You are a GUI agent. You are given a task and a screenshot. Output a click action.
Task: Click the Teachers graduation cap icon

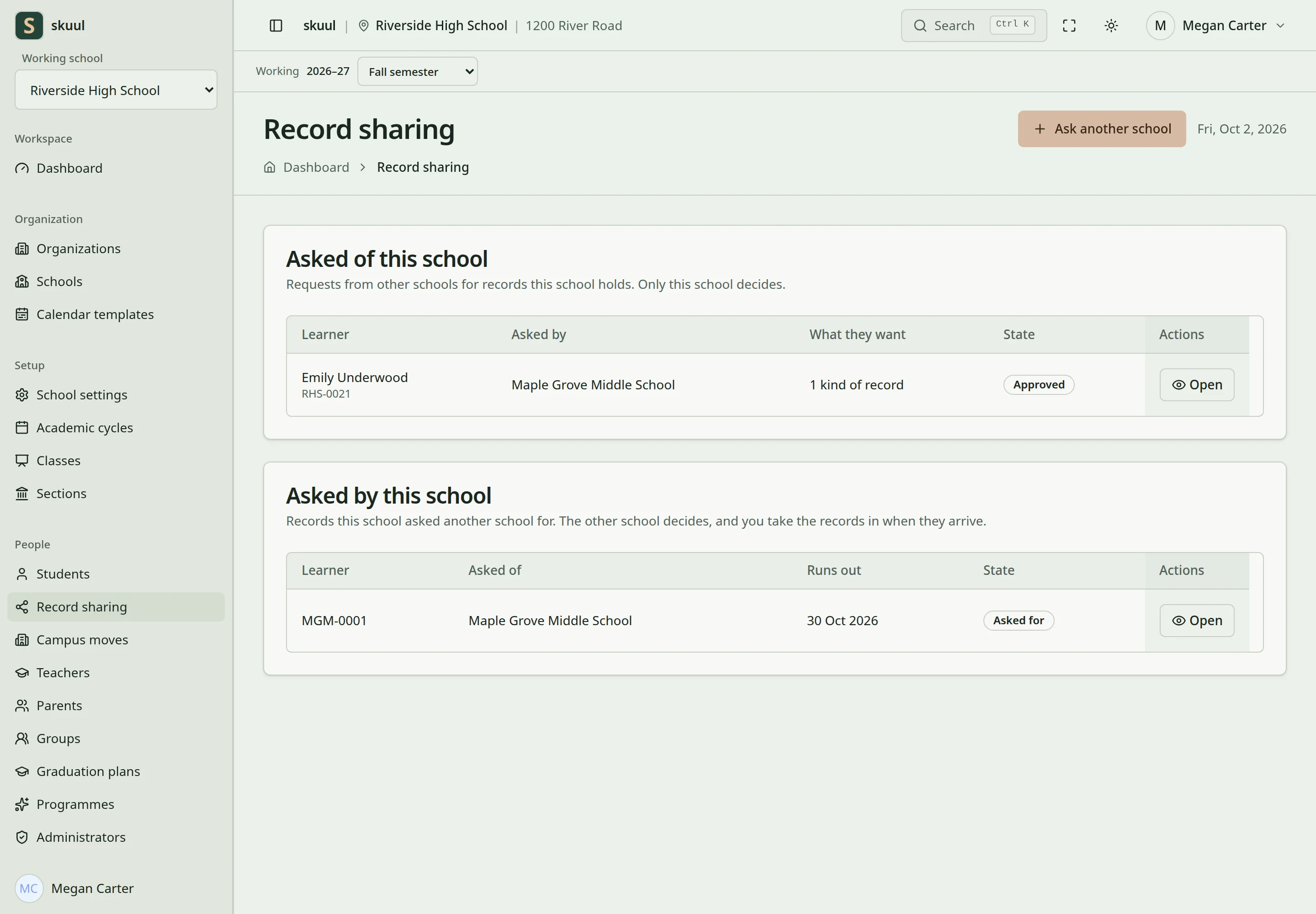(22, 673)
